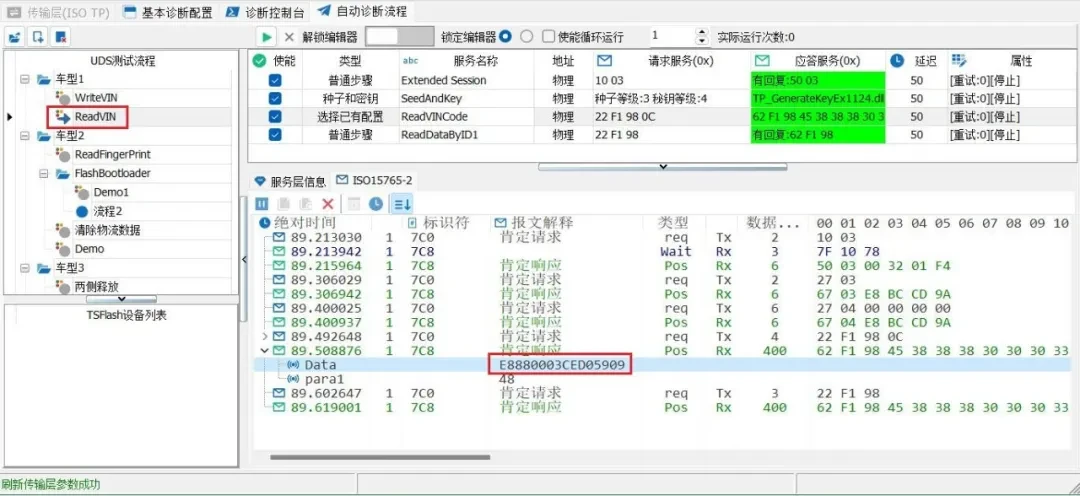Expand the 89.492648 message row
This screenshot has width=1080, height=496.
pyautogui.click(x=266, y=336)
